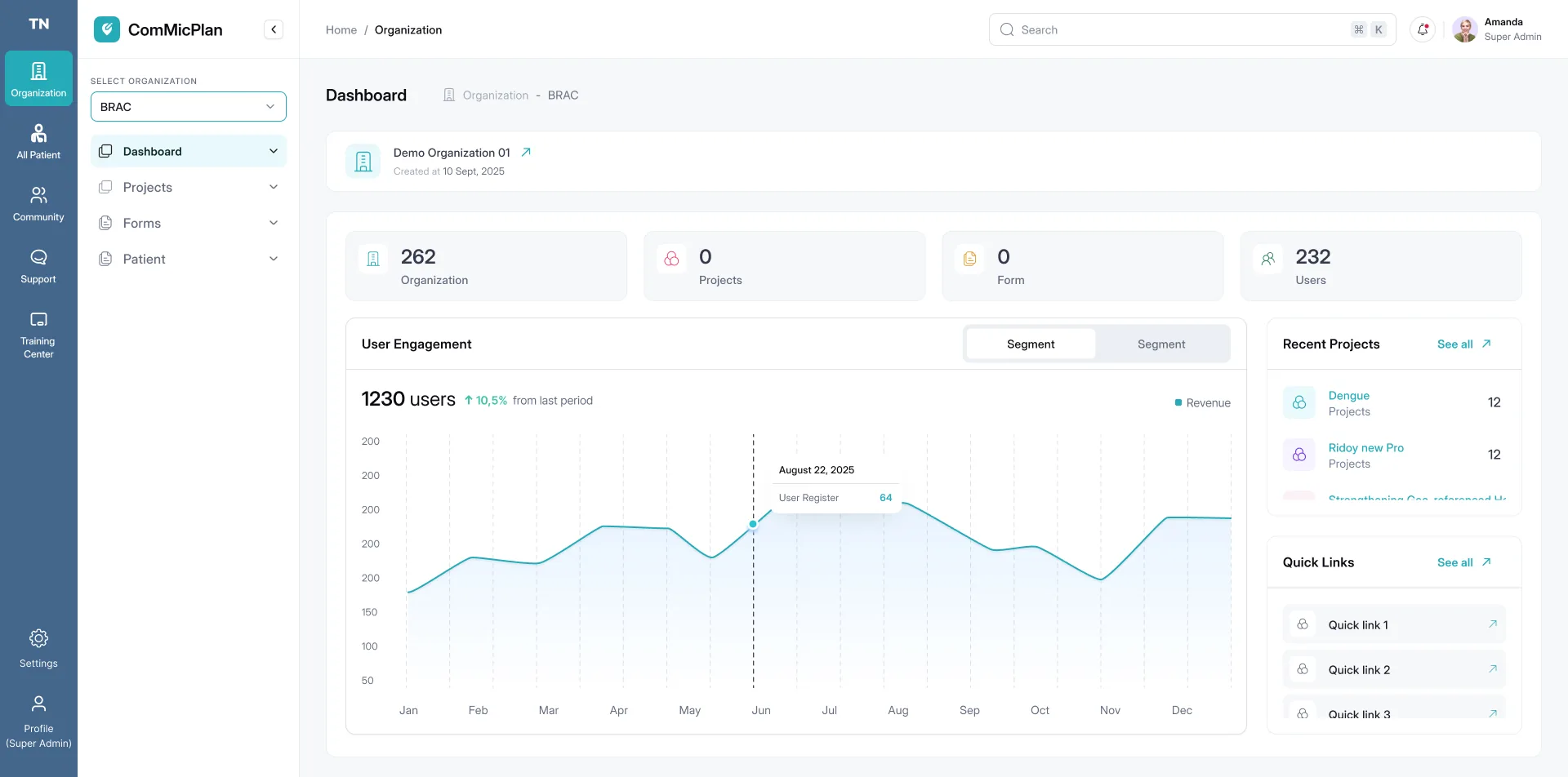This screenshot has width=1568, height=777.
Task: Click the Projects stat card icon
Action: 671,259
